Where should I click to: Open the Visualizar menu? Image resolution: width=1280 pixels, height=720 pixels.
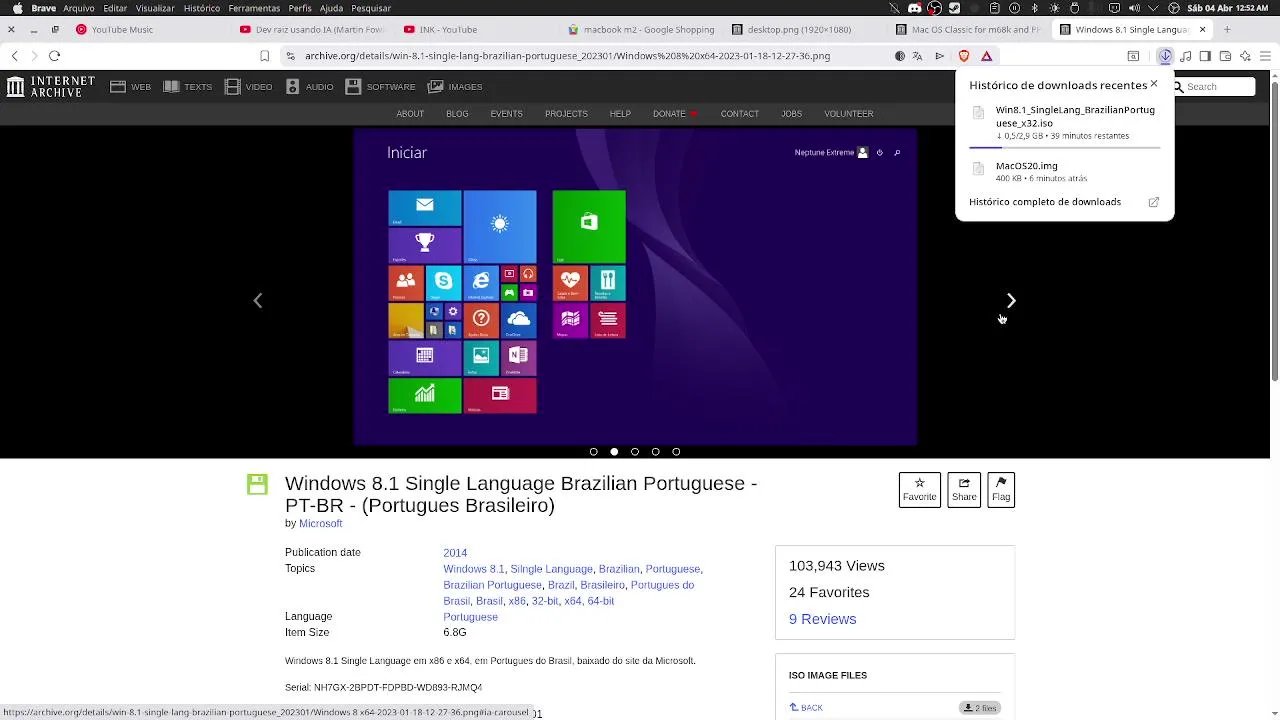tap(155, 8)
